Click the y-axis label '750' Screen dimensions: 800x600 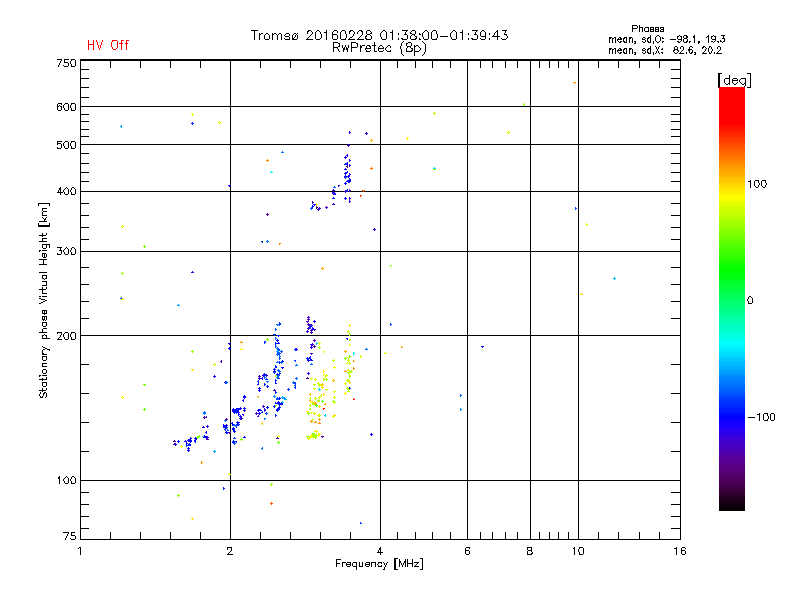click(66, 63)
